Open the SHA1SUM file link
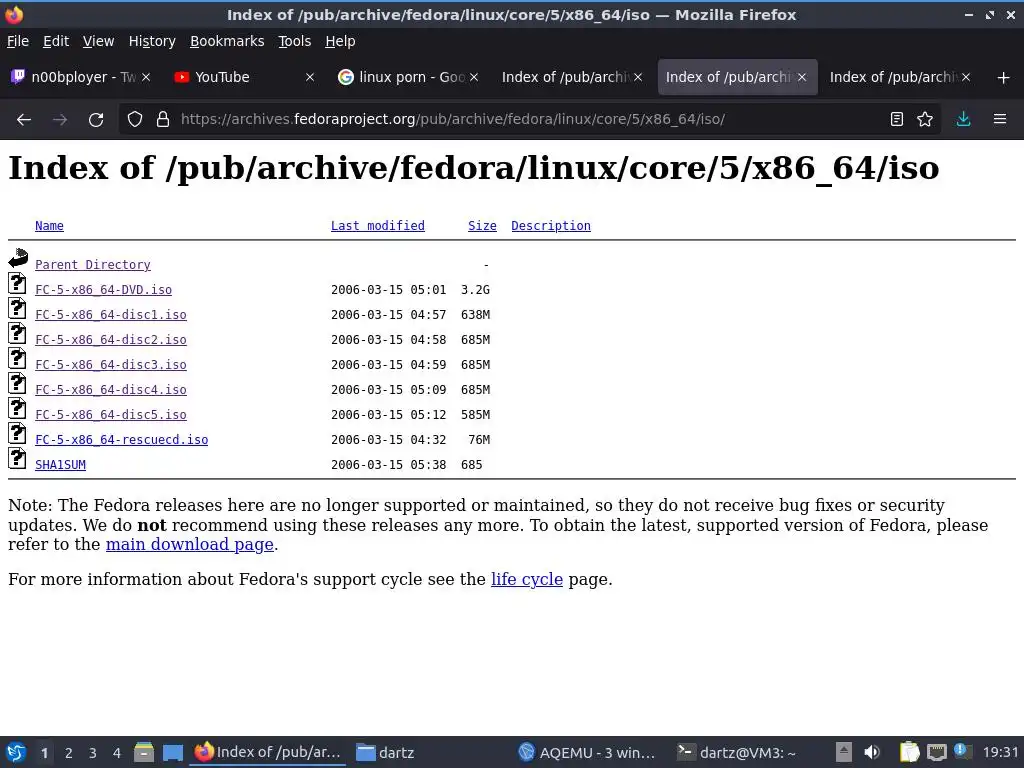Image resolution: width=1024 pixels, height=768 pixels. [x=60, y=465]
